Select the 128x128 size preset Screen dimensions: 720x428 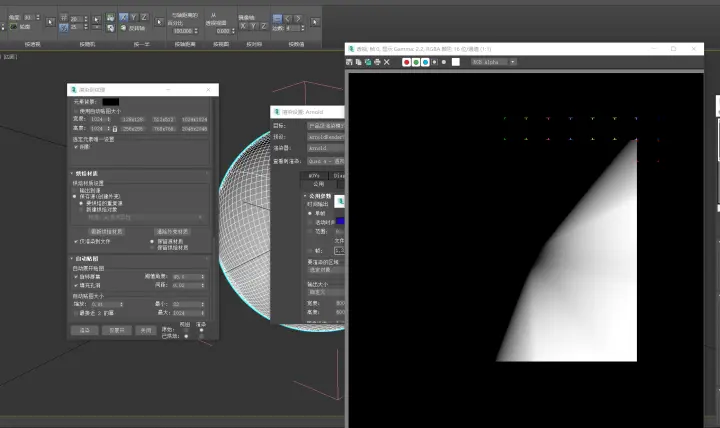coord(133,119)
